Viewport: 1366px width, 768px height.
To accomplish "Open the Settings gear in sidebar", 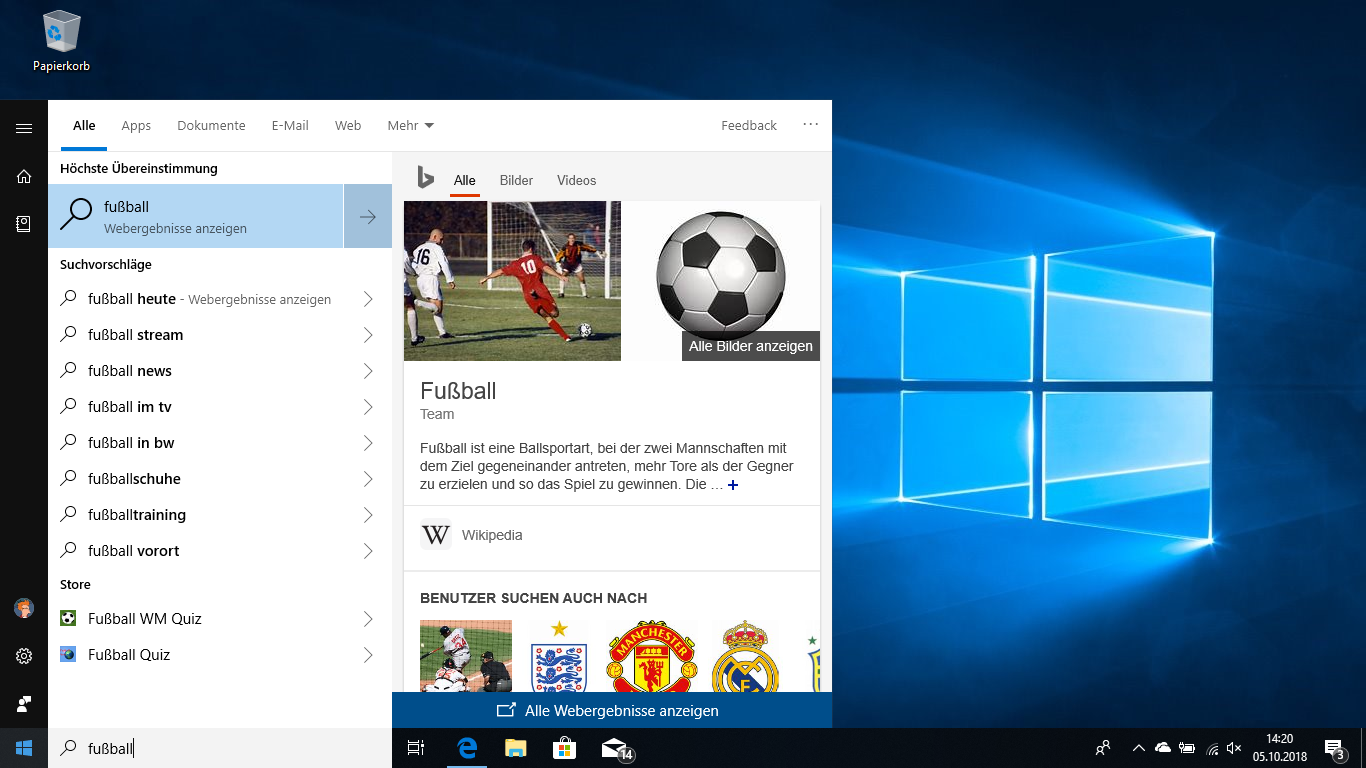I will pyautogui.click(x=24, y=656).
